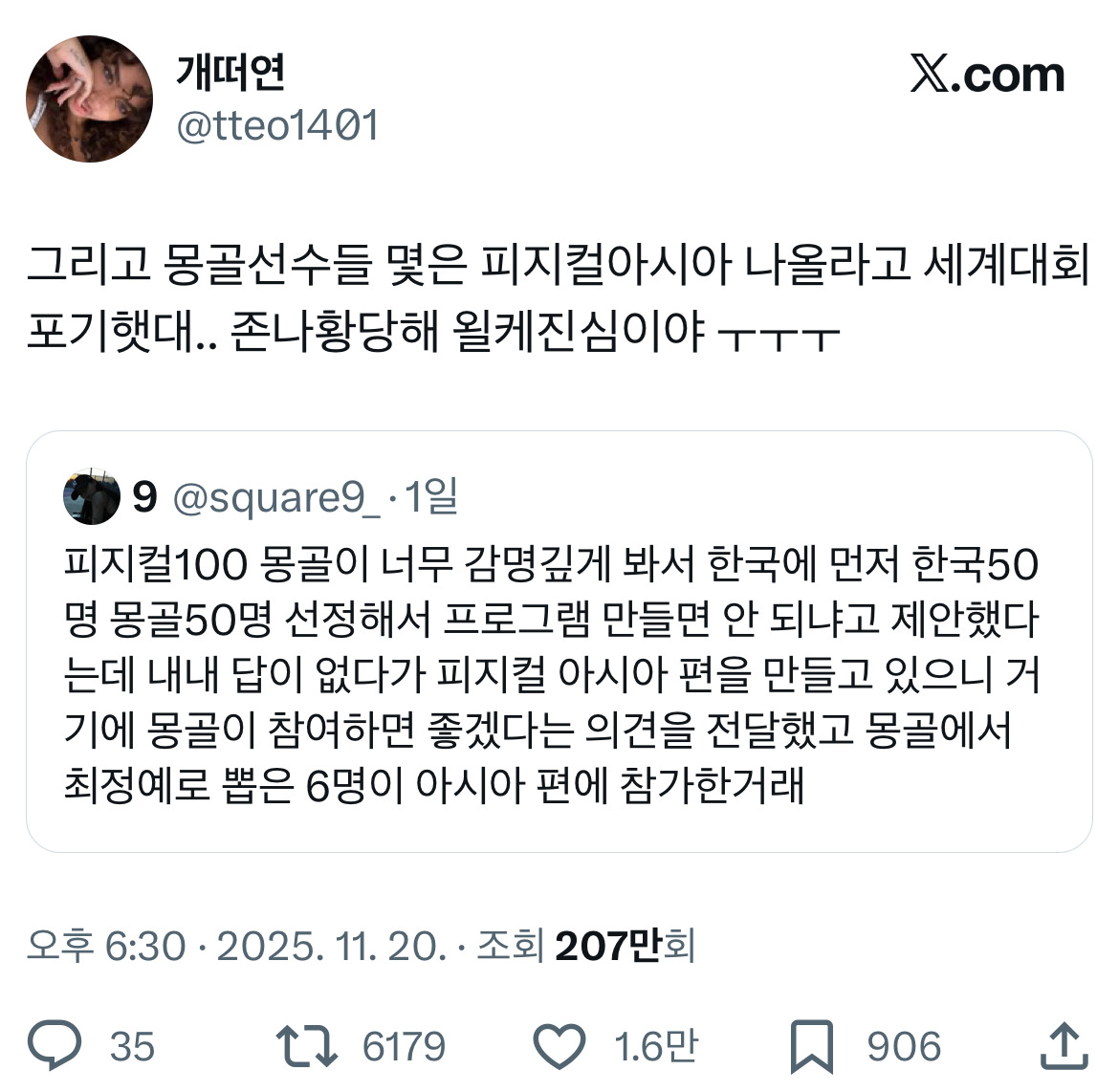Click the 6179 reposts count
The width and height of the screenshot is (1119, 1092).
[404, 1047]
